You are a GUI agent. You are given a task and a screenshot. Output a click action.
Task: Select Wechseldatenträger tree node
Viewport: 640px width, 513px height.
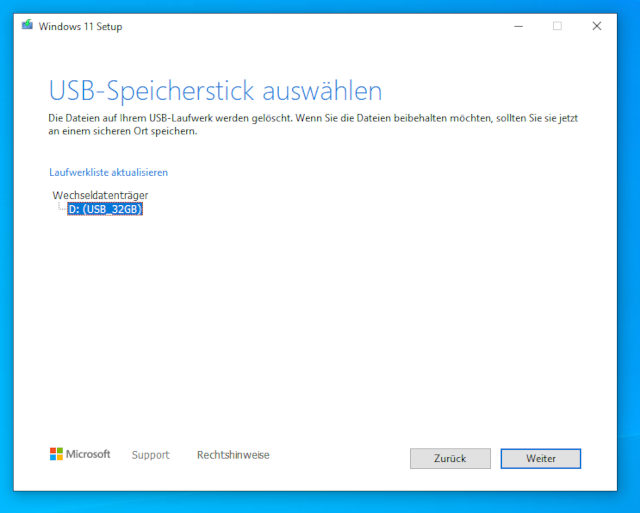(x=100, y=195)
